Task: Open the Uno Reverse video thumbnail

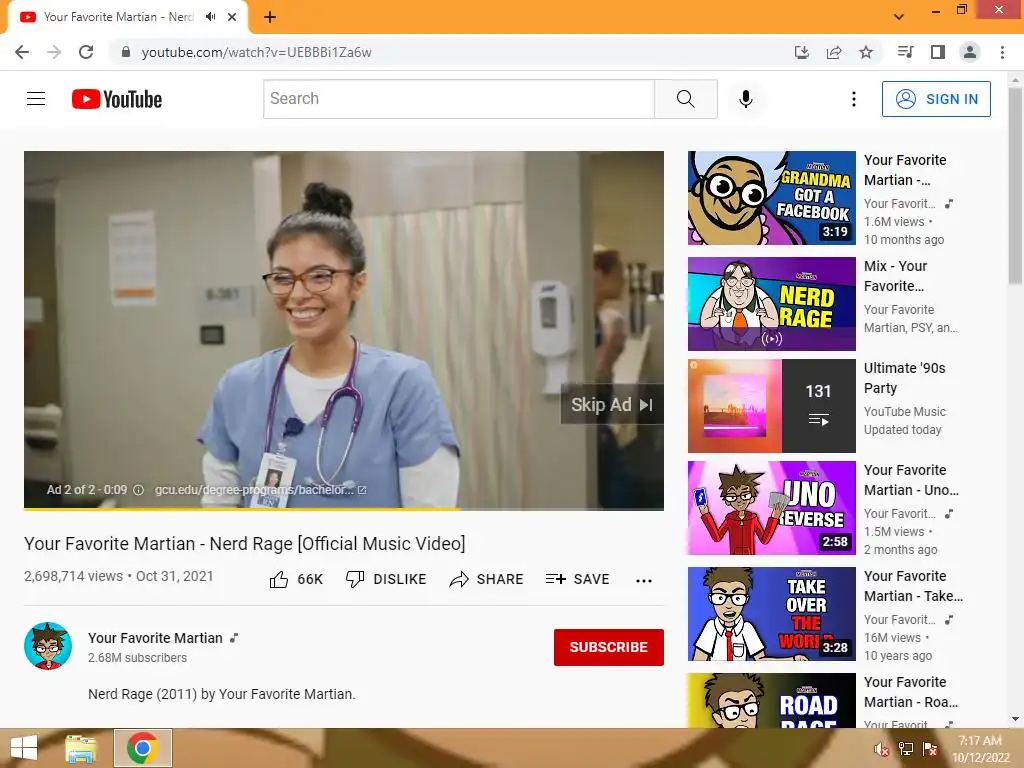Action: [771, 508]
